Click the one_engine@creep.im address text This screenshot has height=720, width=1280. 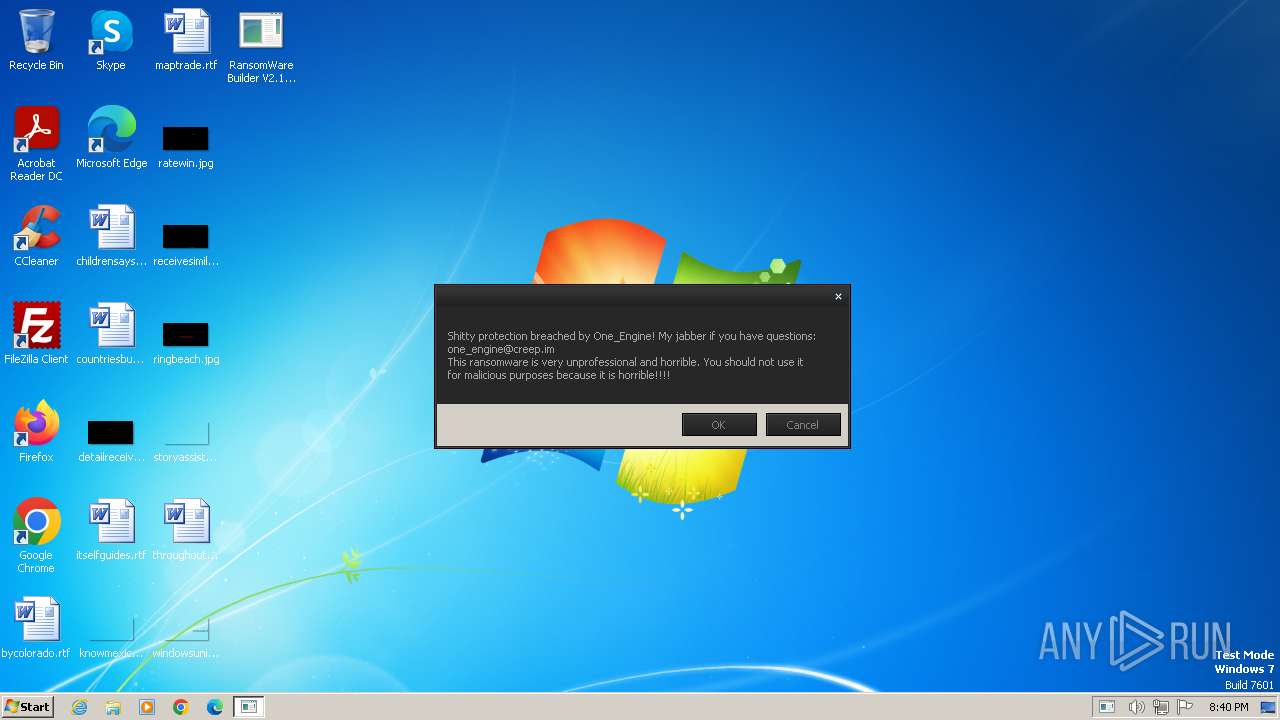(x=501, y=349)
